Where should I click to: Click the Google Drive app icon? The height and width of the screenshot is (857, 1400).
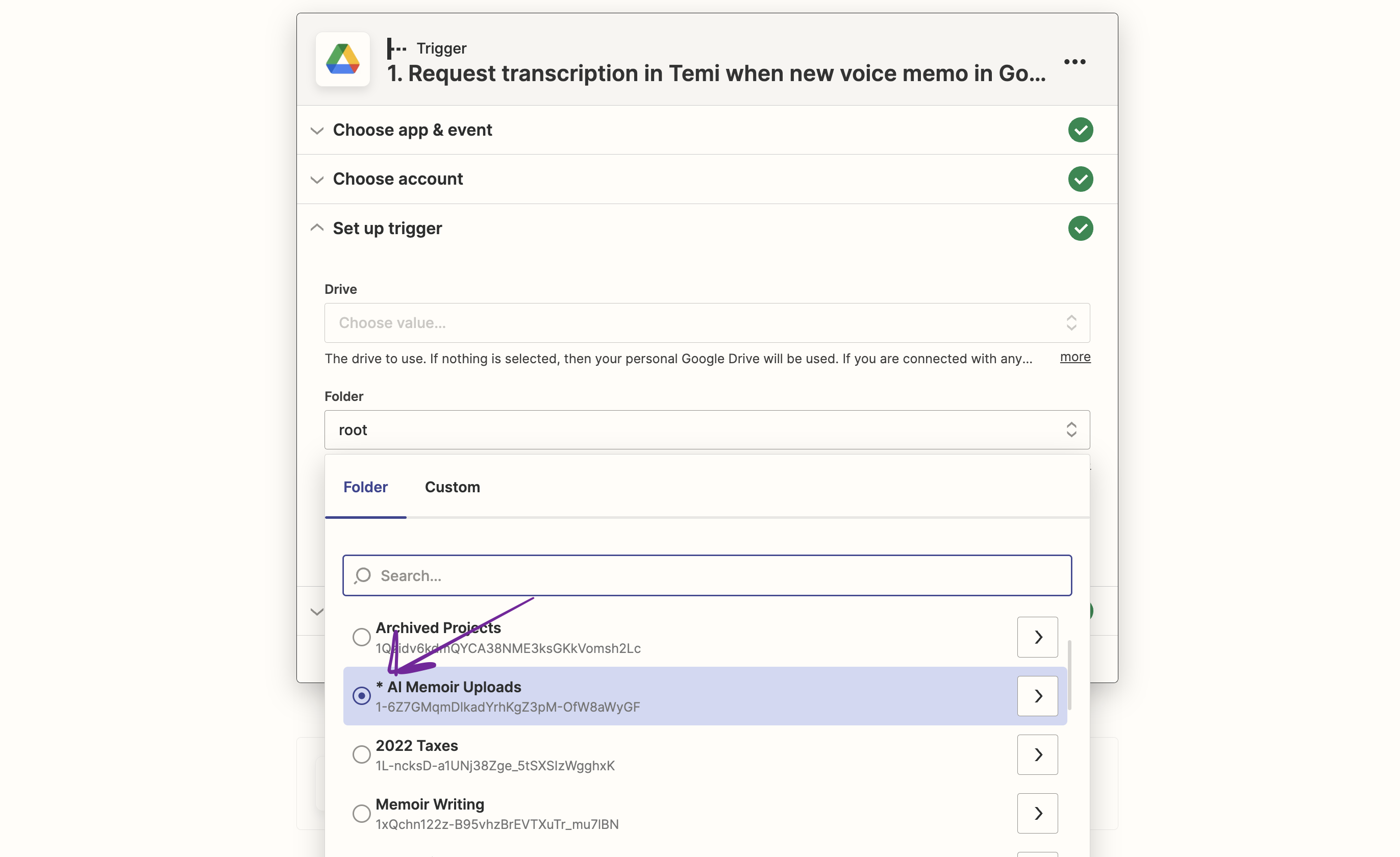tap(343, 59)
